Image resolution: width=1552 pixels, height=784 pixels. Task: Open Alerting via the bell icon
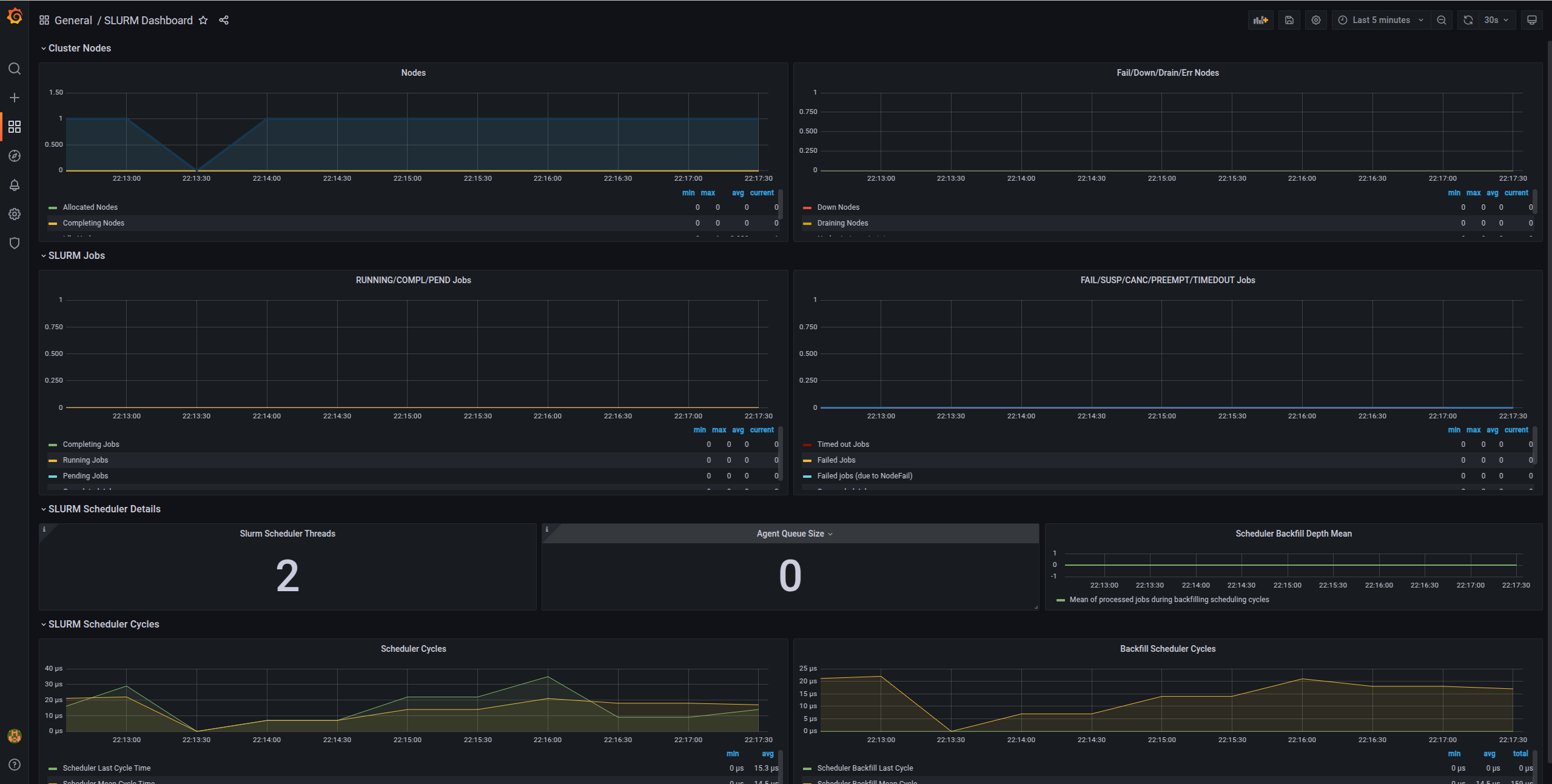15,185
